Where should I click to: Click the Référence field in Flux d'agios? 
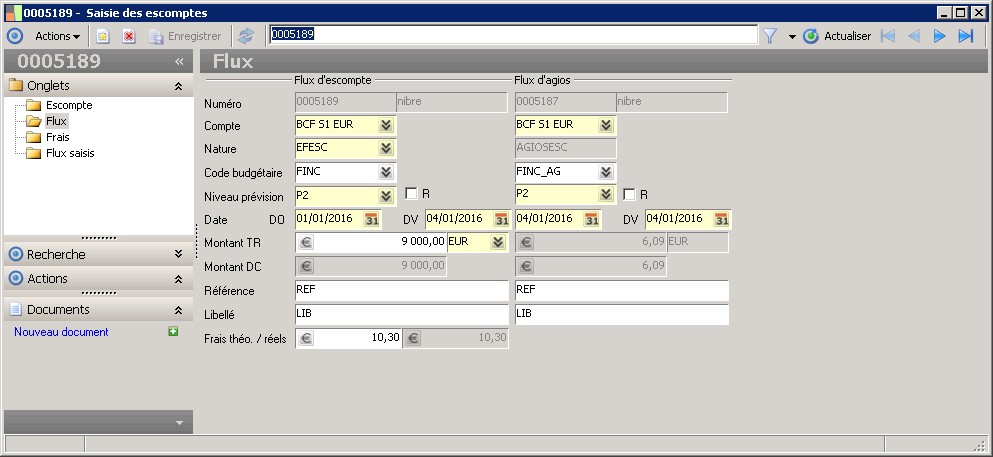click(622, 291)
